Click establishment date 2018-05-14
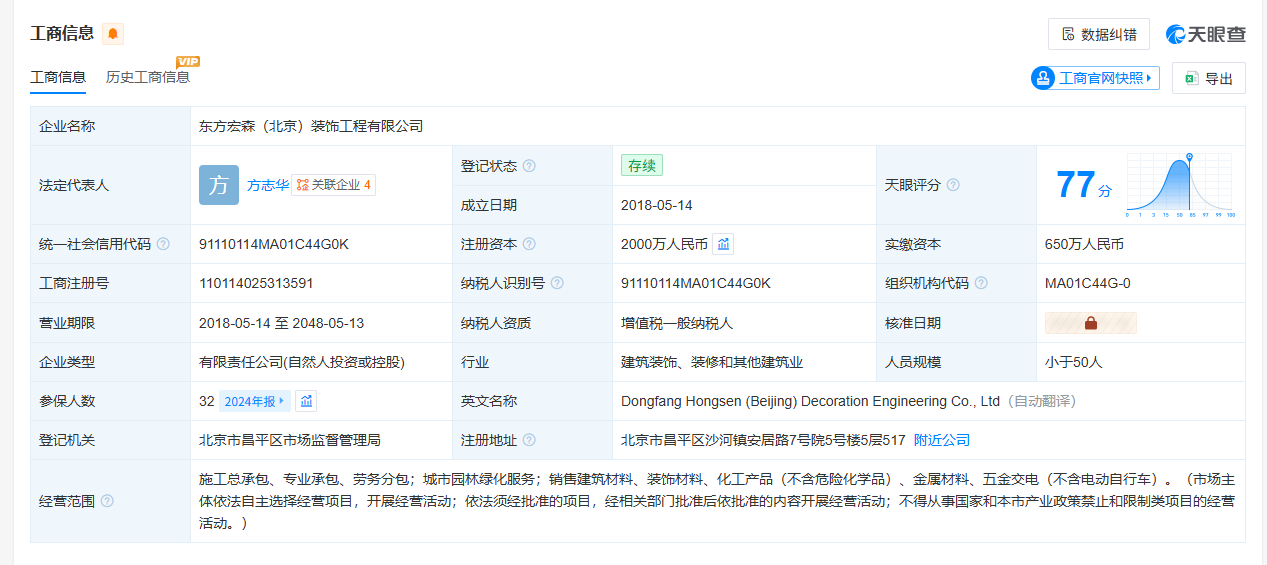 [x=657, y=205]
